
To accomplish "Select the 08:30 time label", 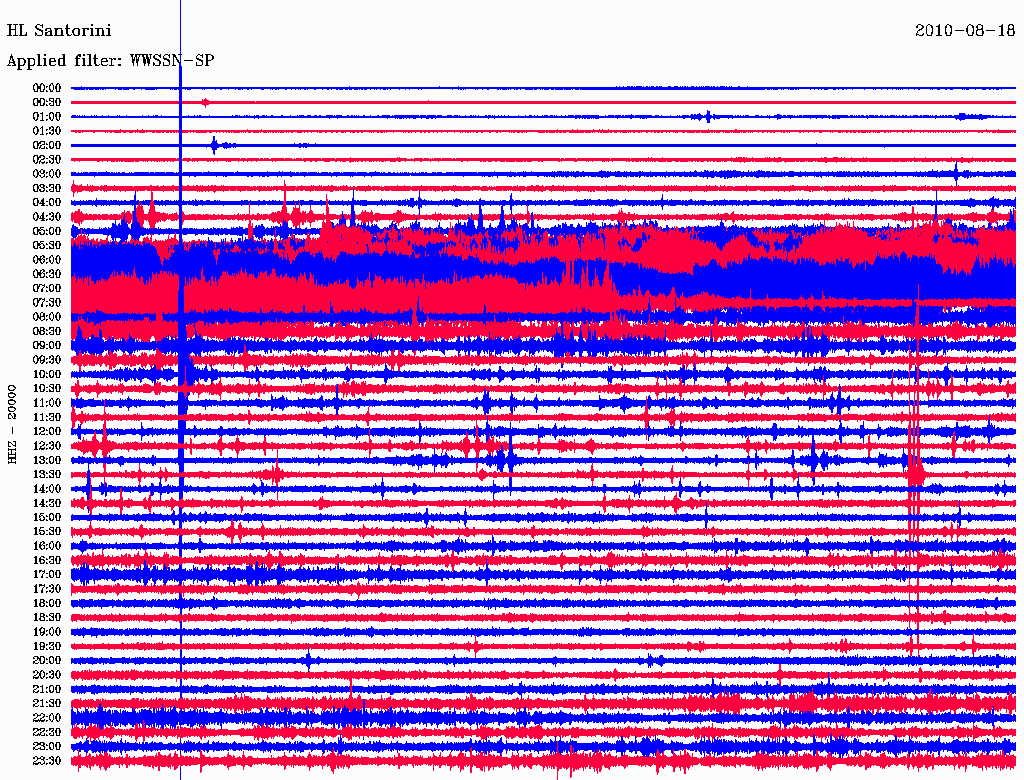I will click(x=47, y=331).
